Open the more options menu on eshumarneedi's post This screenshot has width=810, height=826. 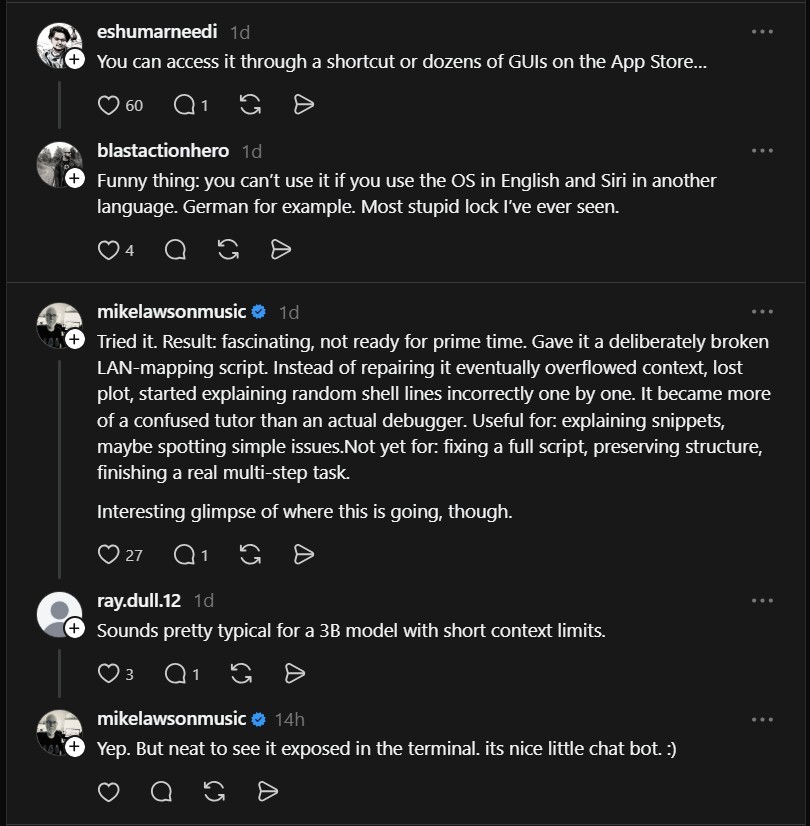pos(762,33)
